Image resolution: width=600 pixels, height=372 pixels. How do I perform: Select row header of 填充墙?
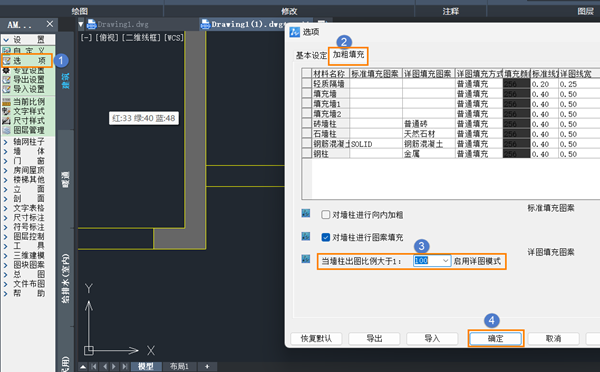pos(307,93)
